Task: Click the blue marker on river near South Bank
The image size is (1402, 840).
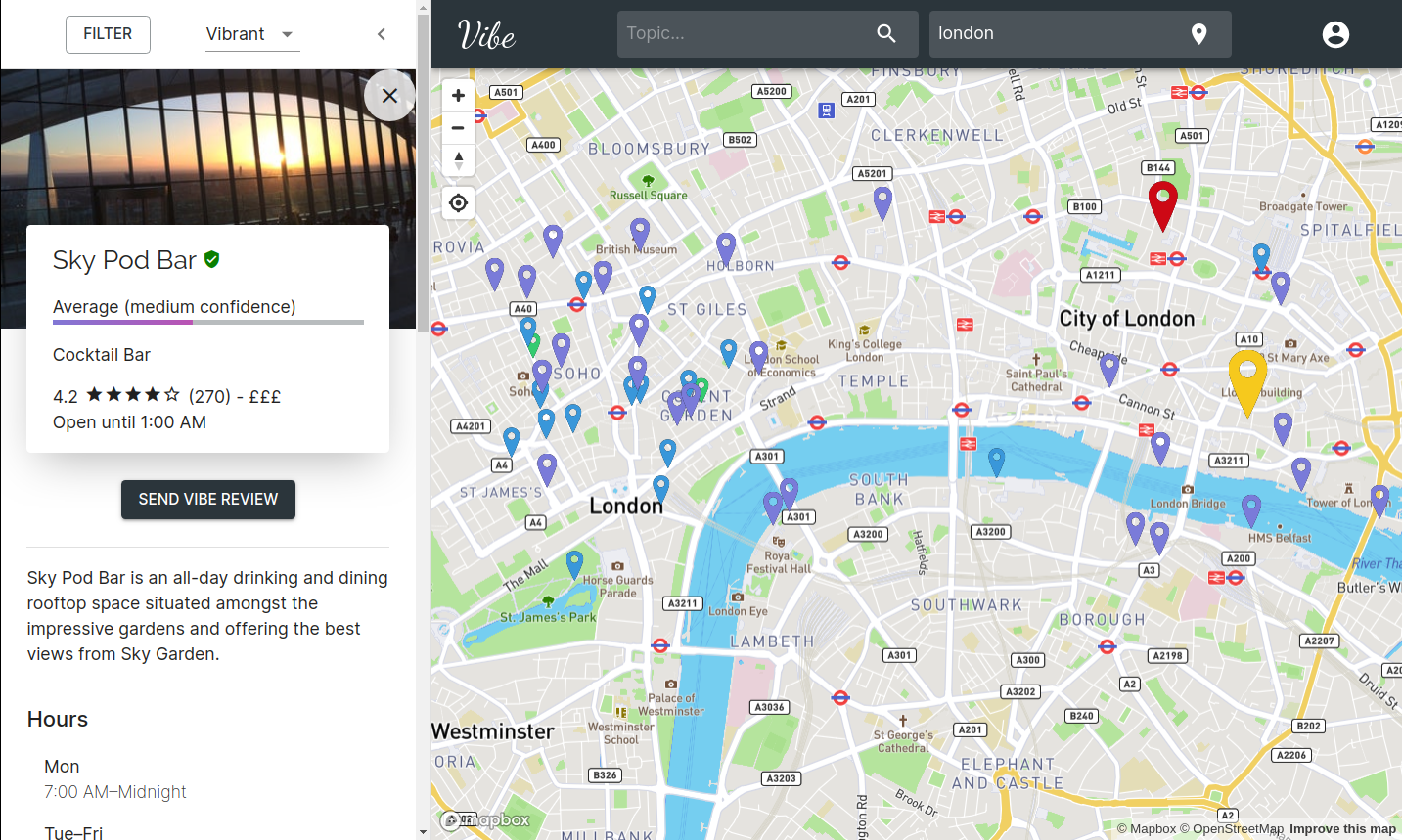Action: click(x=996, y=461)
